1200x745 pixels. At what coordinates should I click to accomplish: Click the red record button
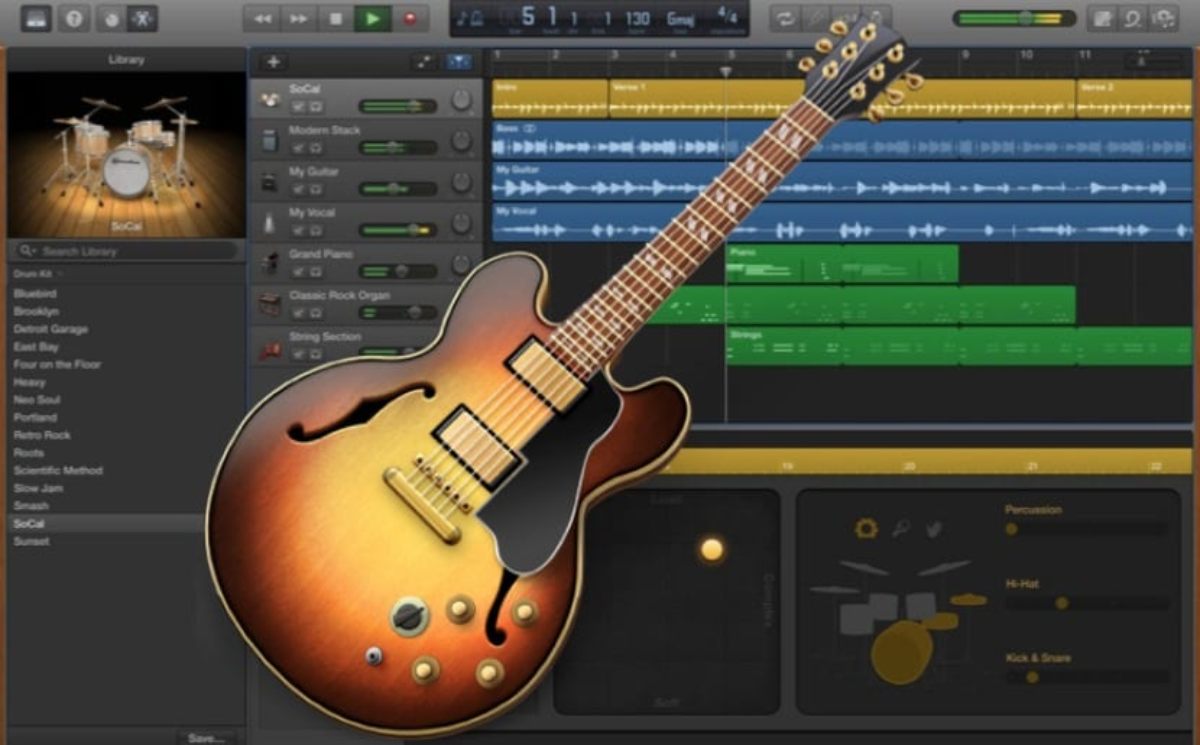pyautogui.click(x=410, y=18)
